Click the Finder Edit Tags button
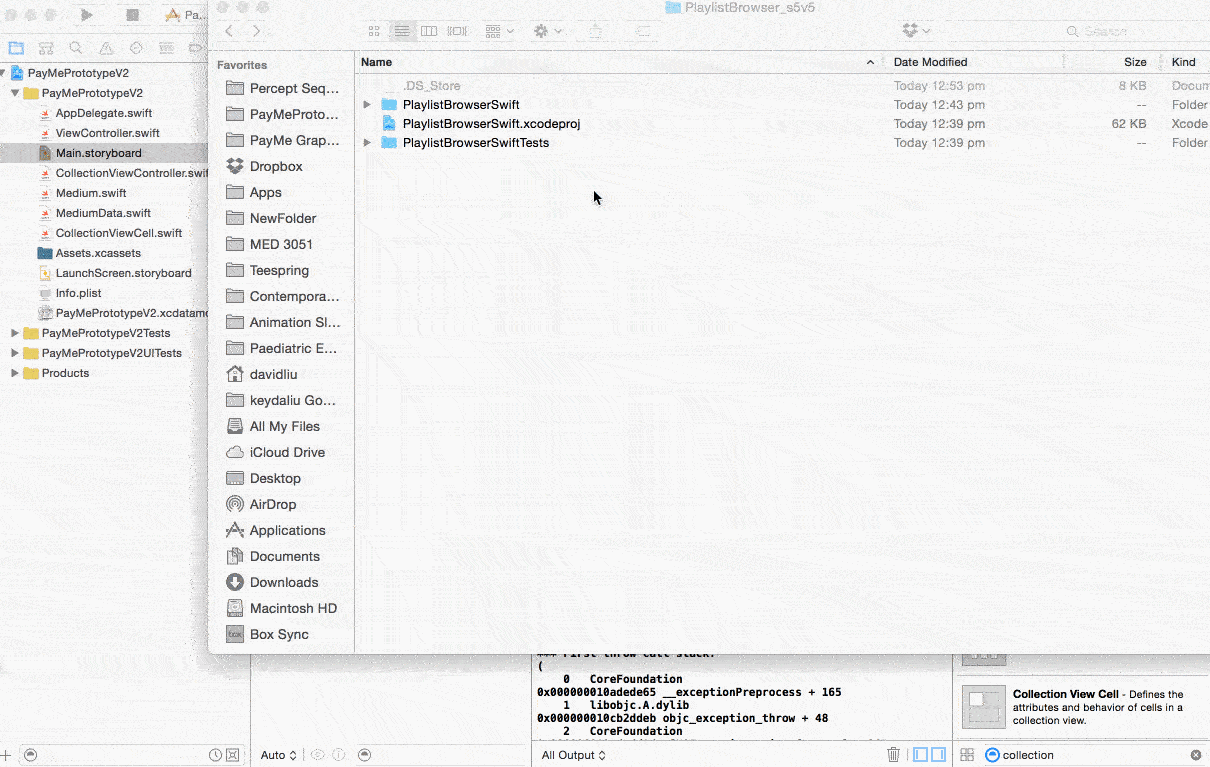This screenshot has width=1210, height=767. 643,32
